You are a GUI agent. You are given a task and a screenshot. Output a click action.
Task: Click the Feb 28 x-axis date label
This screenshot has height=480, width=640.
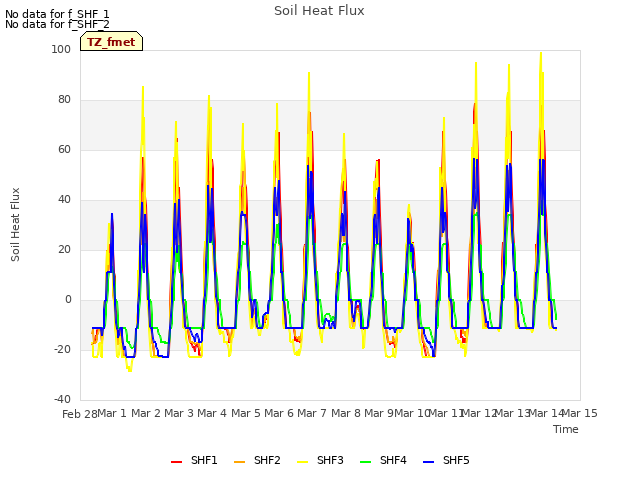[x=80, y=414]
